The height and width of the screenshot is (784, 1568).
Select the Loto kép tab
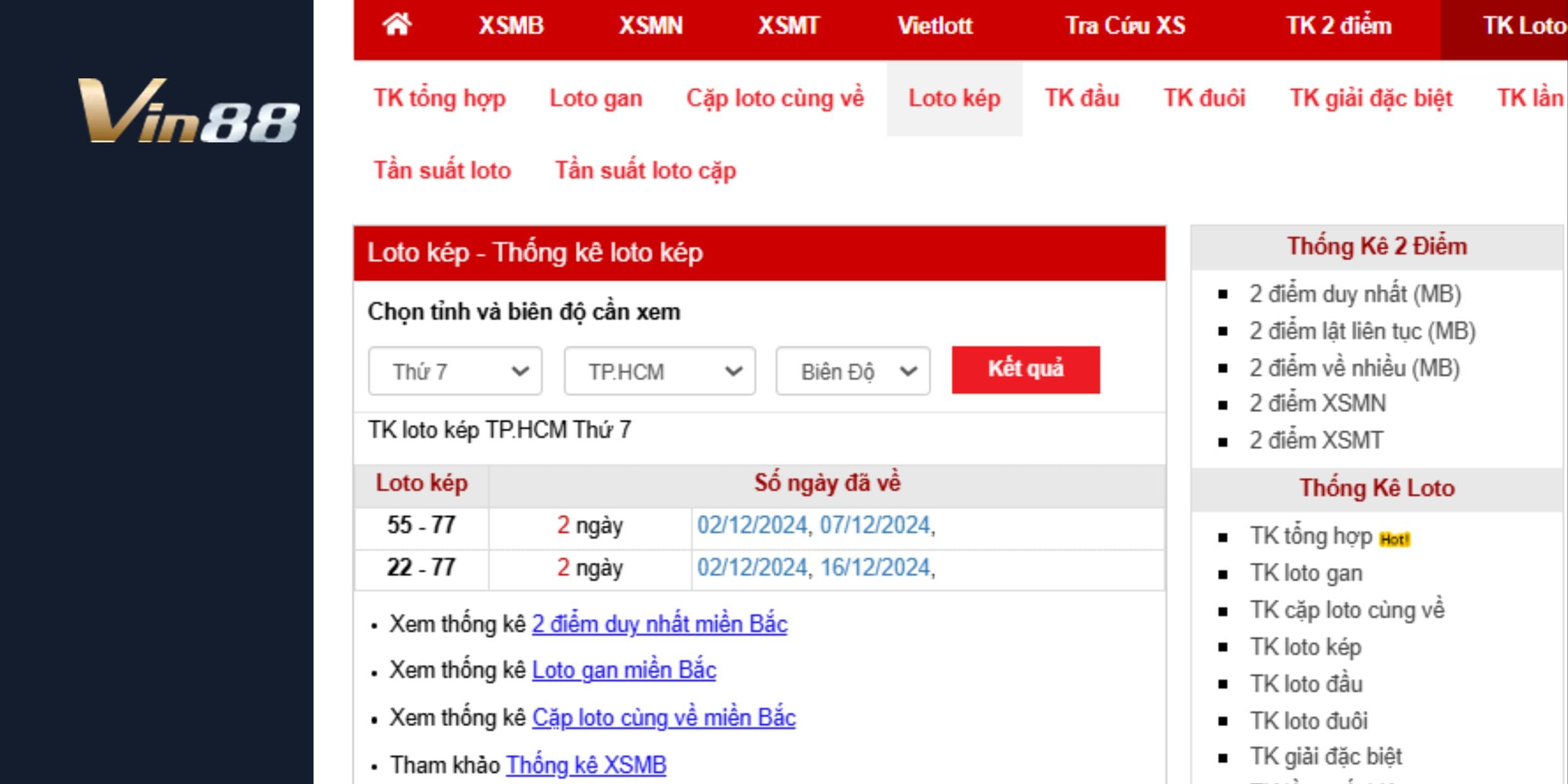tap(955, 98)
